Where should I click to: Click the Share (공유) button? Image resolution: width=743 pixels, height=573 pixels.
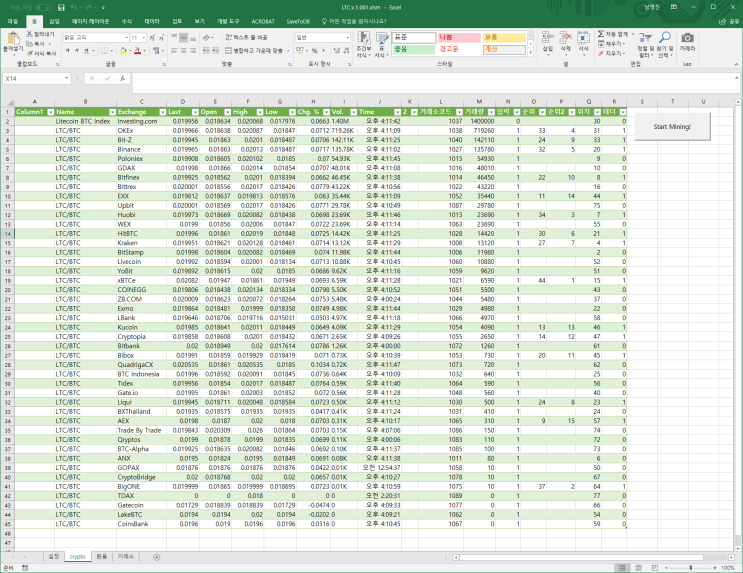click(x=730, y=21)
